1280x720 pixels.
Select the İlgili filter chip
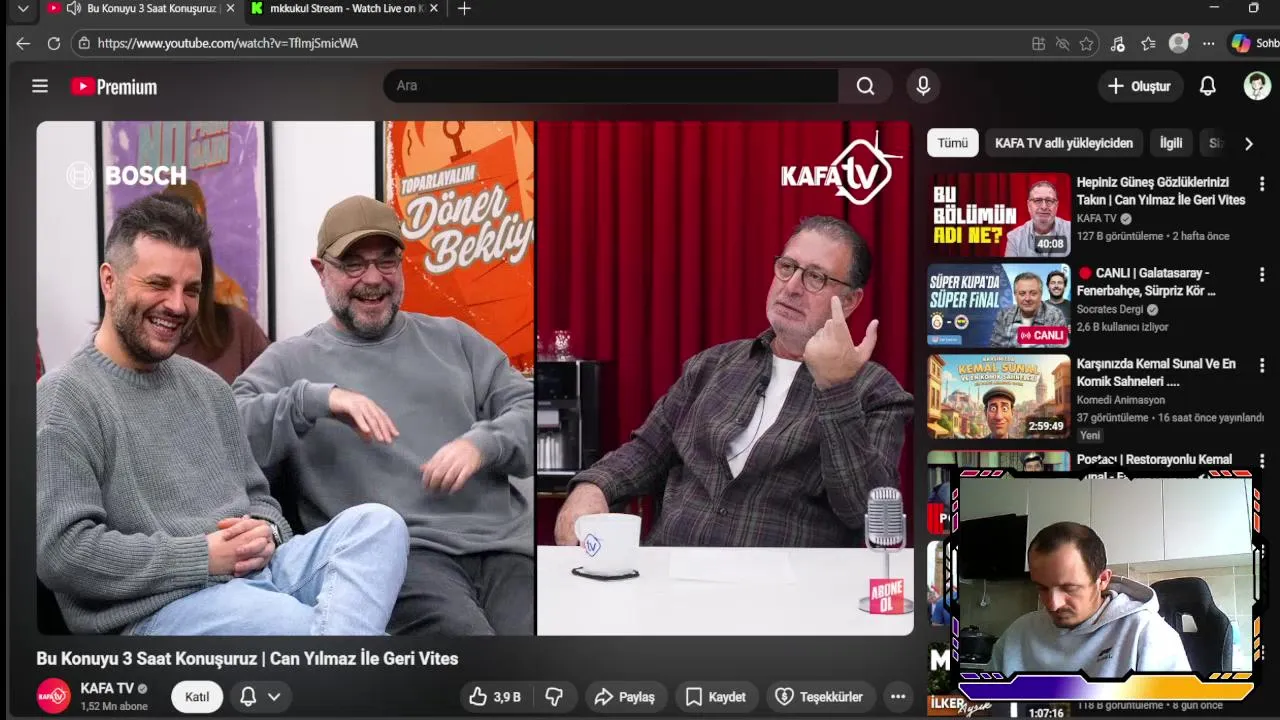click(1171, 143)
